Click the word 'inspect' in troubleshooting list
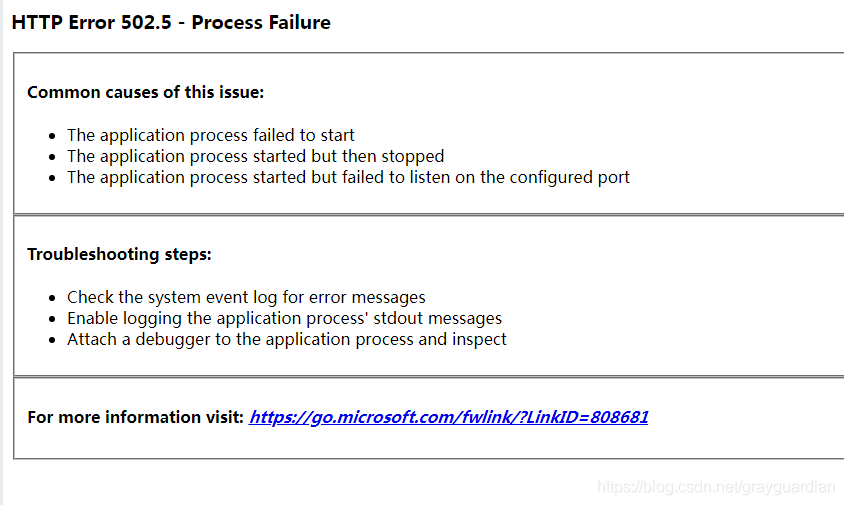844x505 pixels. pyautogui.click(x=479, y=339)
